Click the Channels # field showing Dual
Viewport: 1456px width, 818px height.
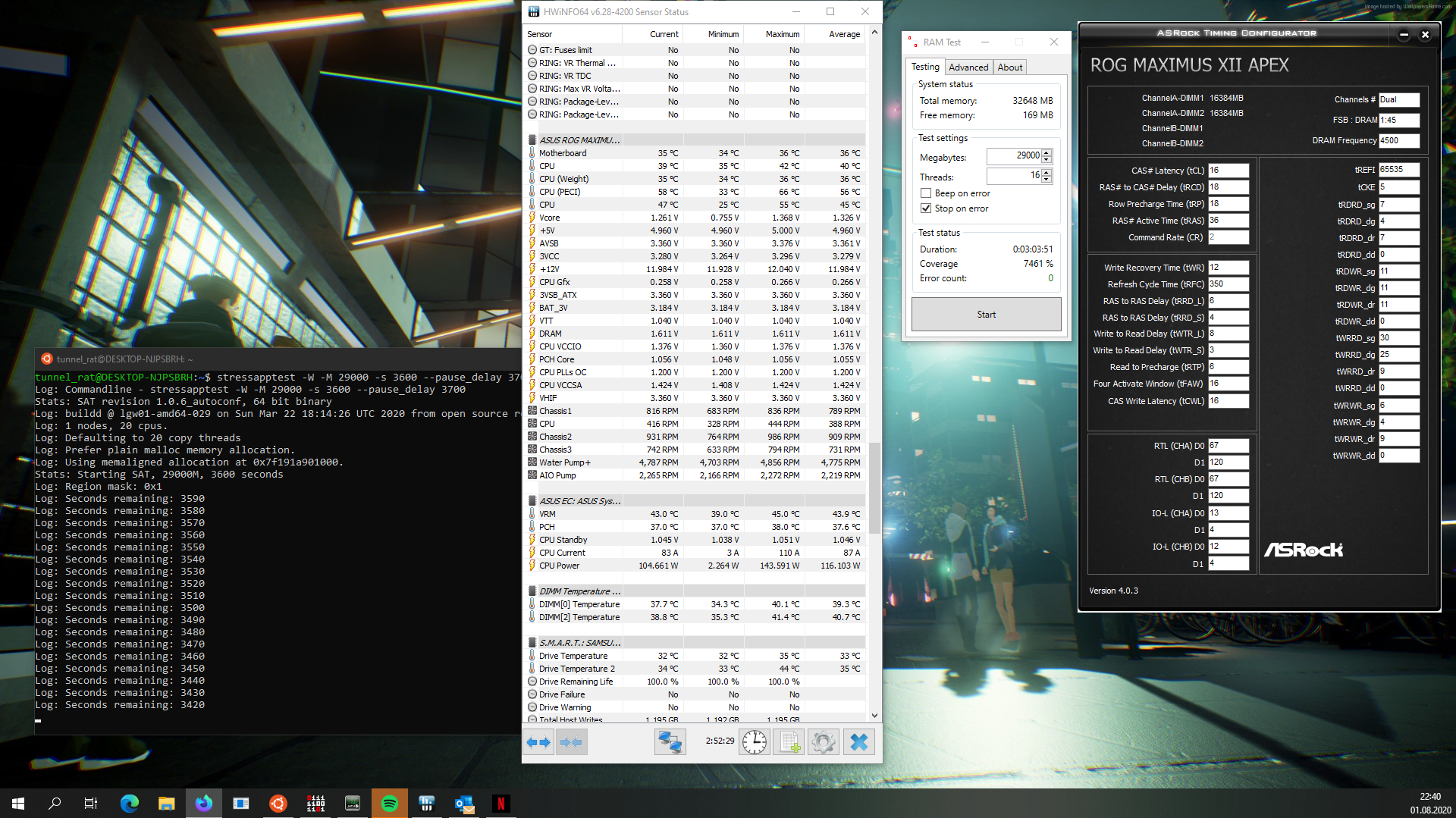click(x=1399, y=99)
